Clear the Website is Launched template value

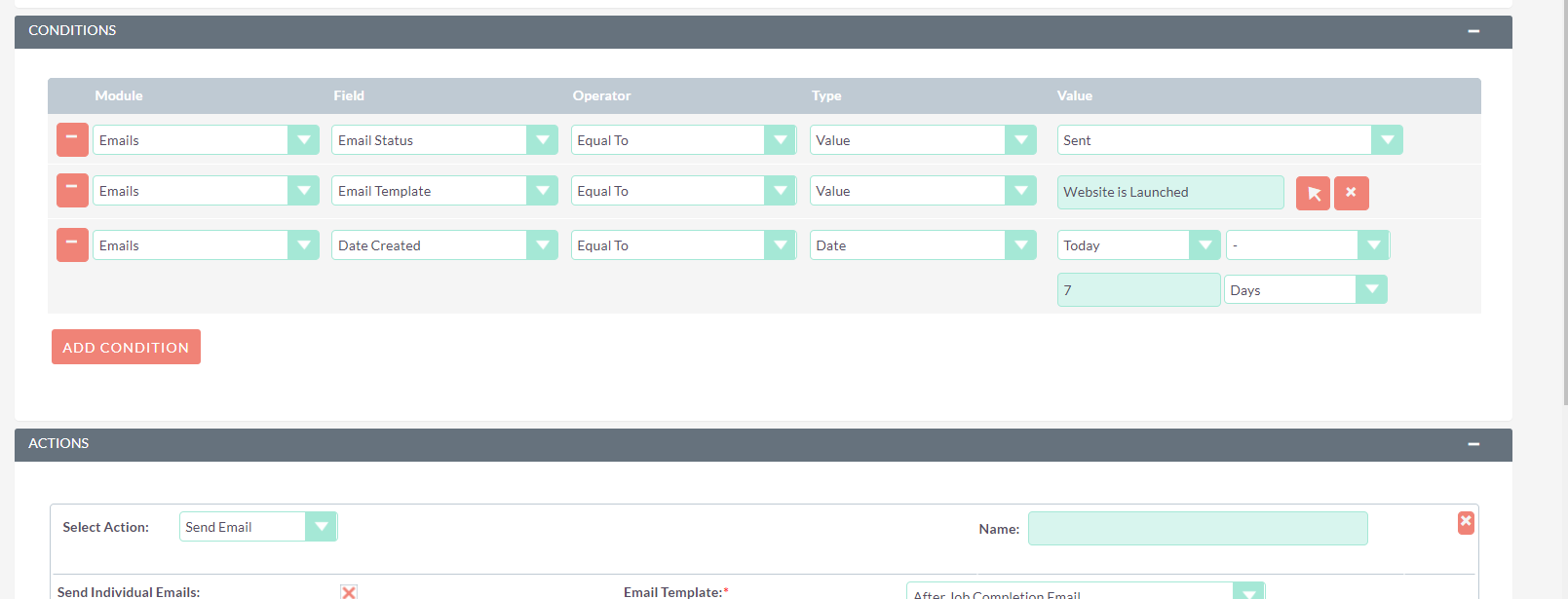pyautogui.click(x=1351, y=193)
